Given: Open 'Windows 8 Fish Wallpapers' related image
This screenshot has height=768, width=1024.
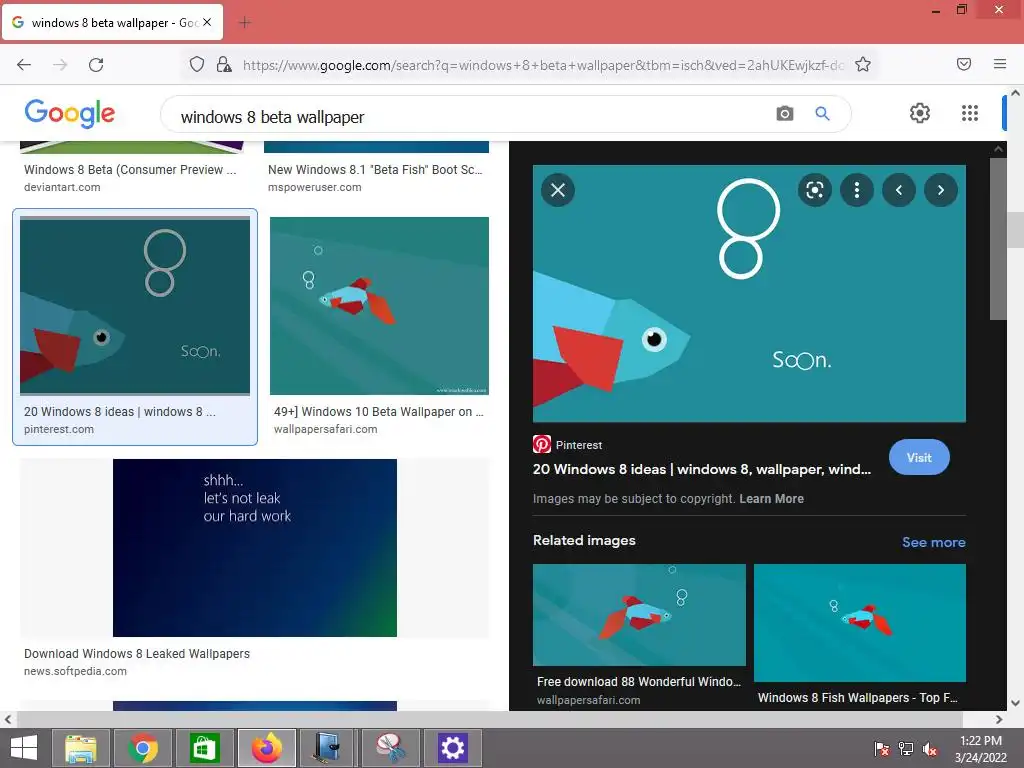Looking at the screenshot, I should pyautogui.click(x=859, y=622).
